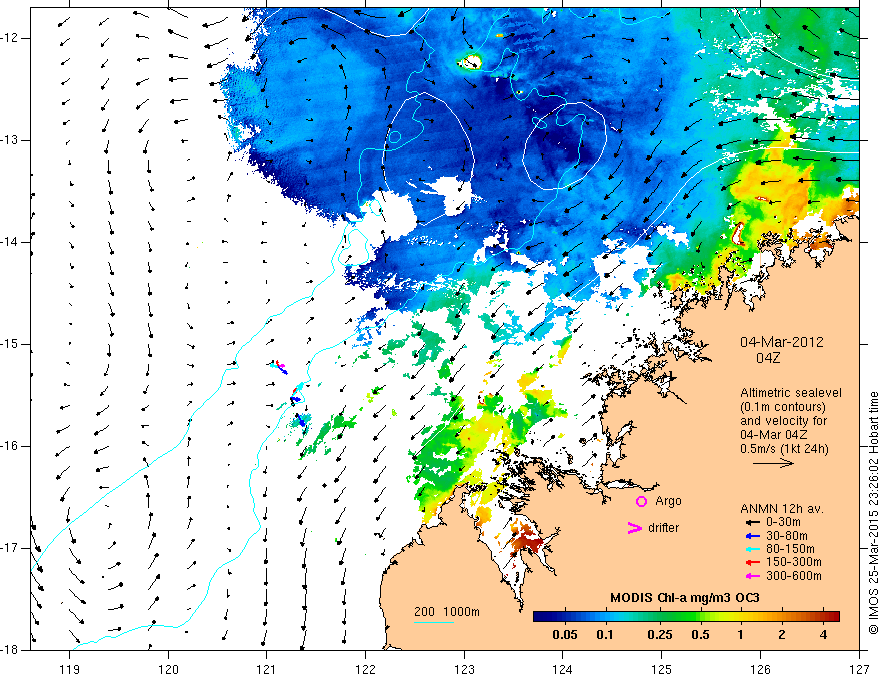The image size is (880, 680).
Task: Click the latitude axis label '-17'
Action: (11, 548)
